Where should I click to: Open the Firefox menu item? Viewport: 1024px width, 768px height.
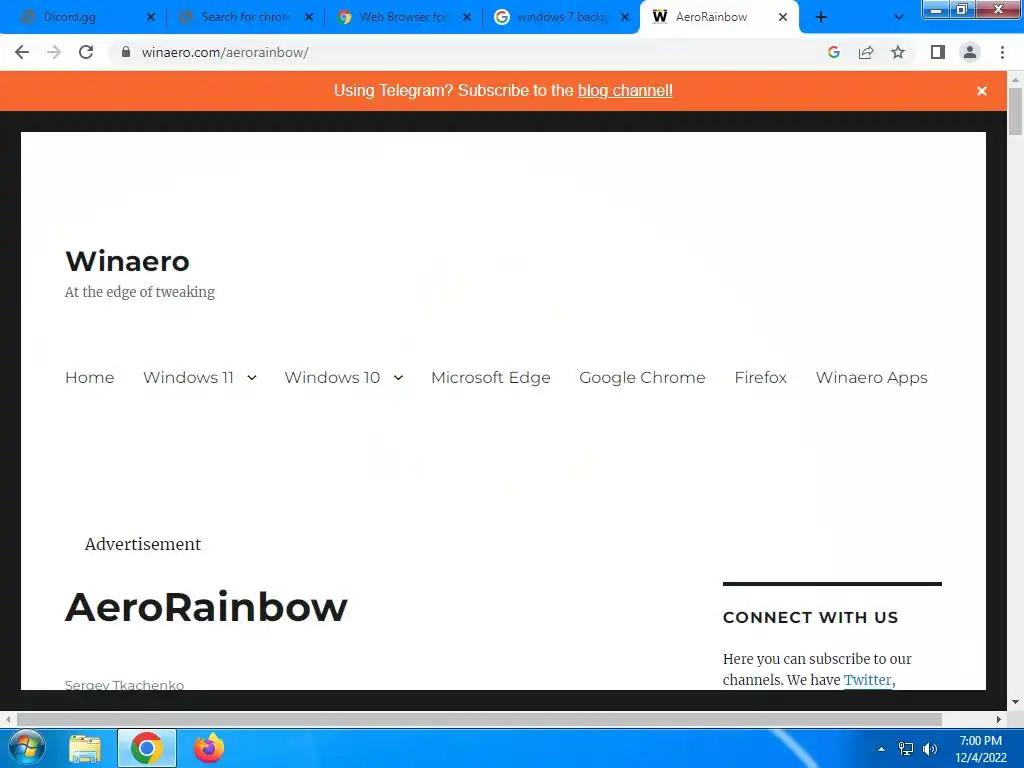[x=760, y=377]
